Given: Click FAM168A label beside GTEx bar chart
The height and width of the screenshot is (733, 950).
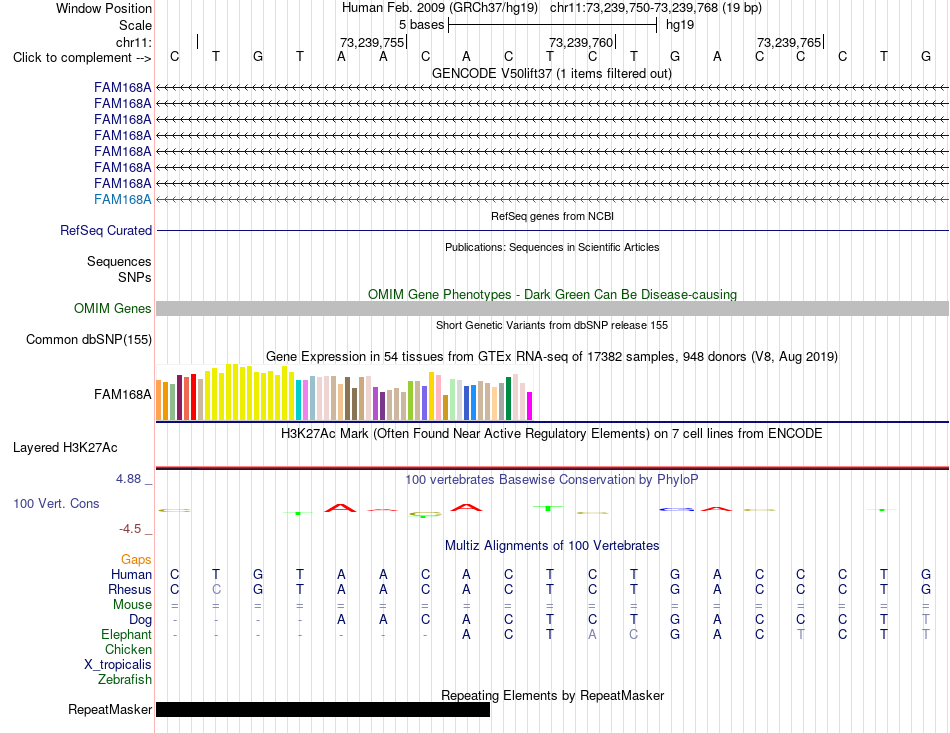Looking at the screenshot, I should tap(122, 394).
